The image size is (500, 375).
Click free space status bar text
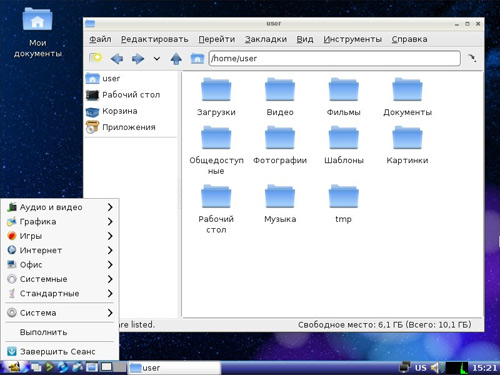tap(384, 325)
